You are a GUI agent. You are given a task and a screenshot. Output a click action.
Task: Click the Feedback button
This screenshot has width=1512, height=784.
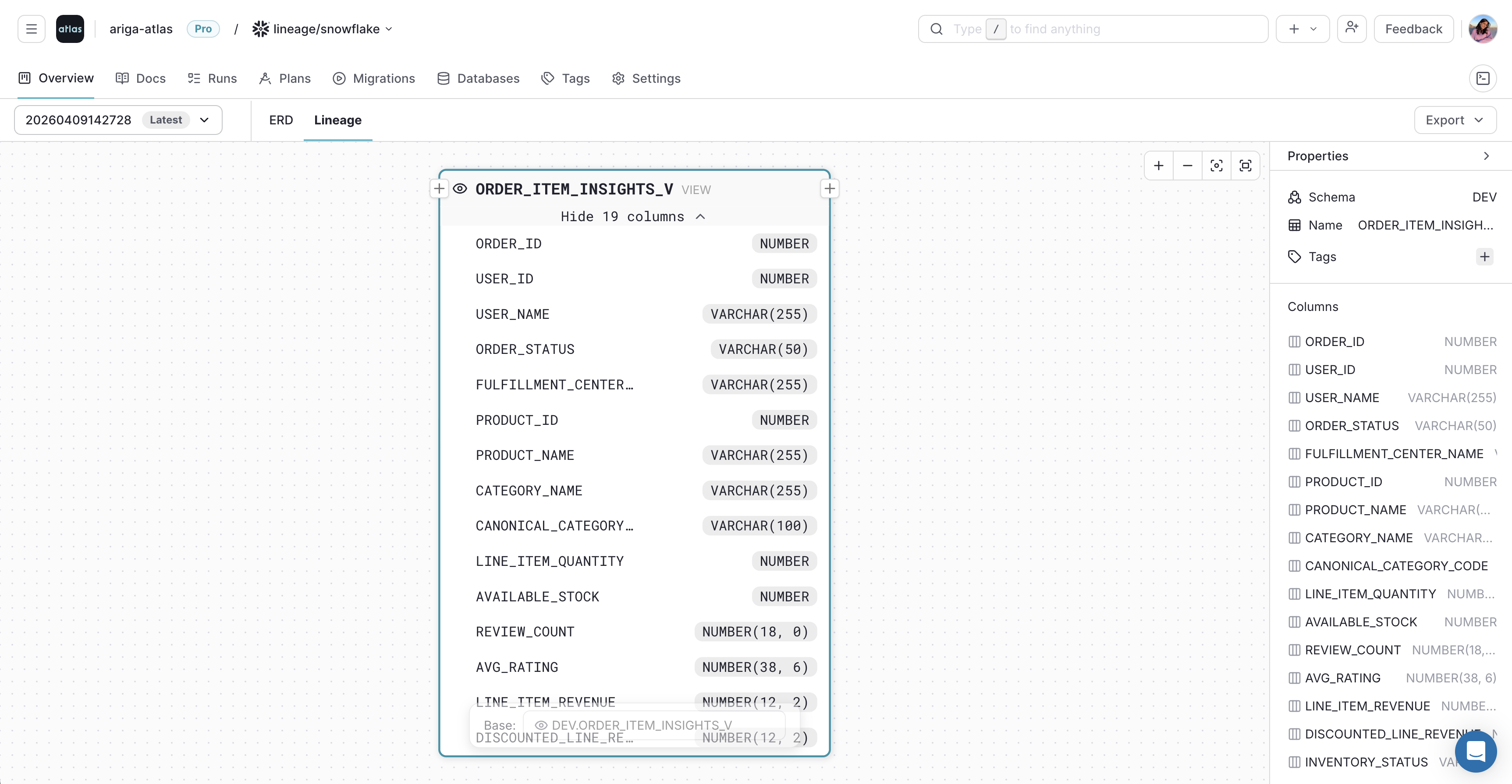pyautogui.click(x=1413, y=28)
